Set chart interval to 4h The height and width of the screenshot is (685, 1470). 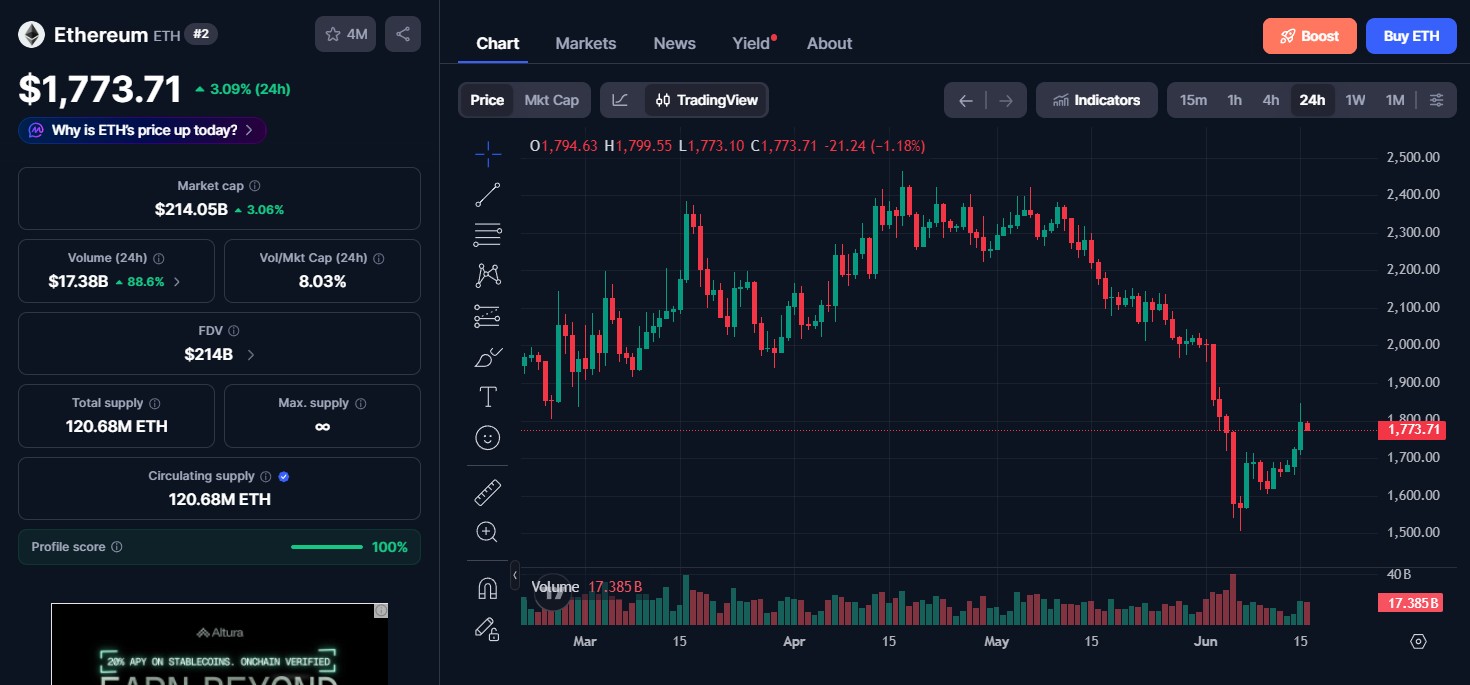[1270, 100]
